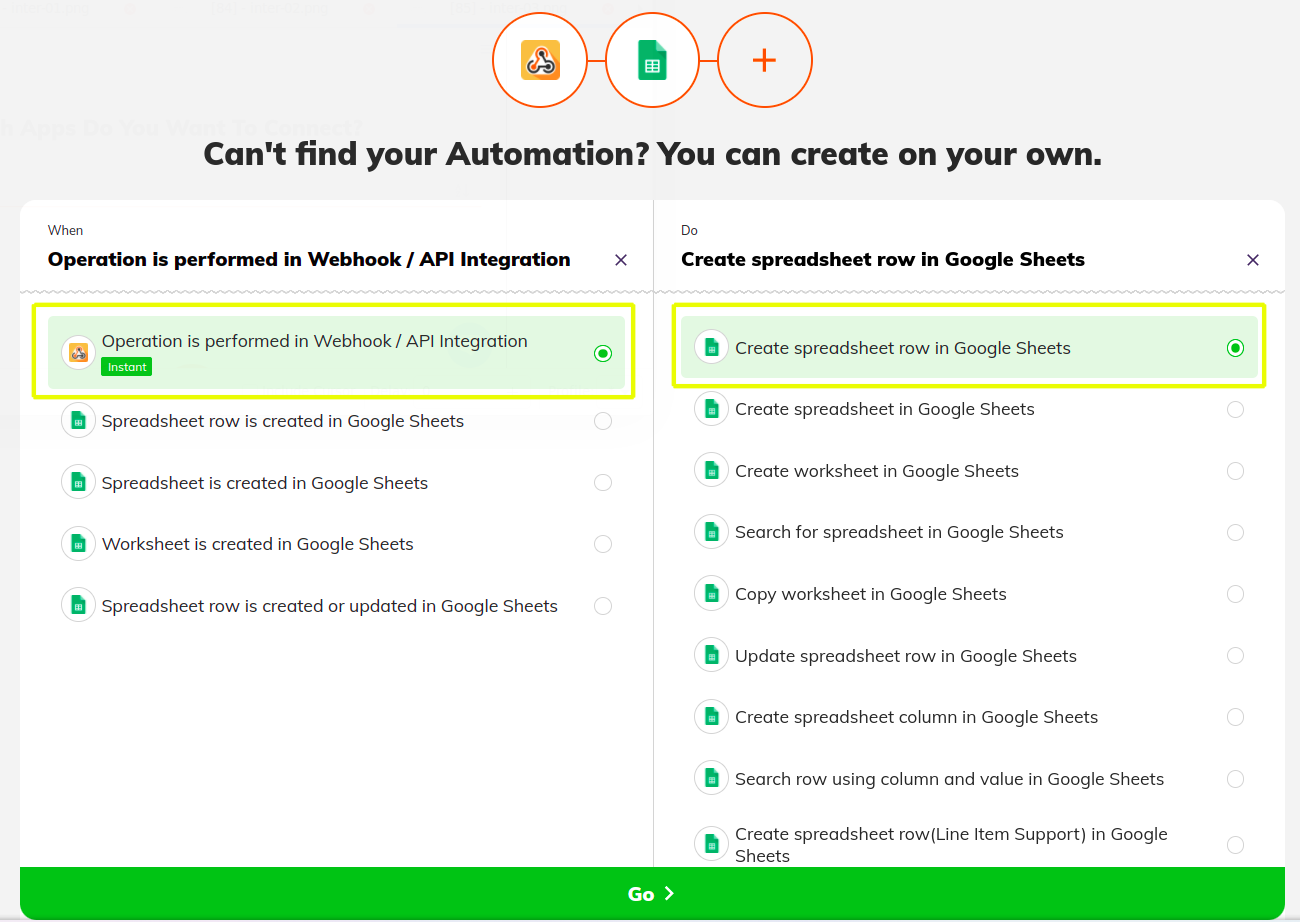Click Sheets icon next to Line Item Support action
The width and height of the screenshot is (1300, 922).
click(712, 844)
